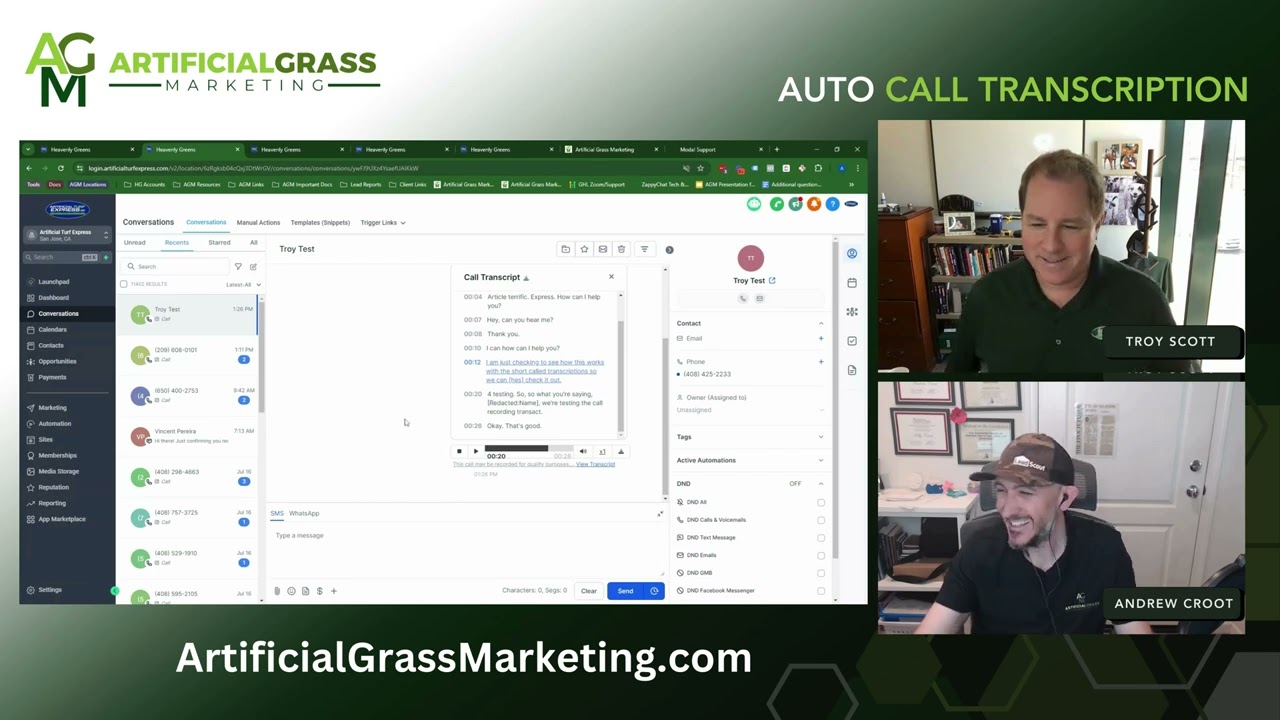Delete the conversation with the trash icon
Image resolution: width=1280 pixels, height=720 pixels.
[x=621, y=249]
